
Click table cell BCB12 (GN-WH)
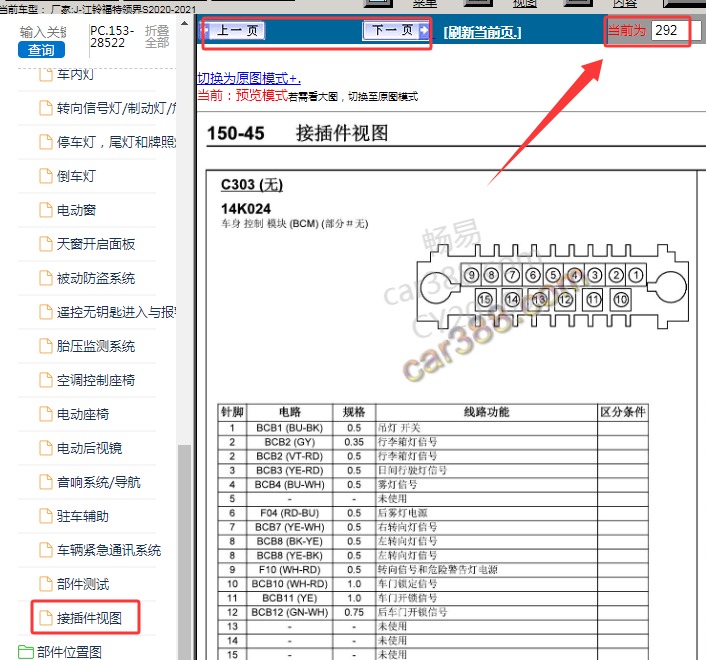click(x=290, y=612)
